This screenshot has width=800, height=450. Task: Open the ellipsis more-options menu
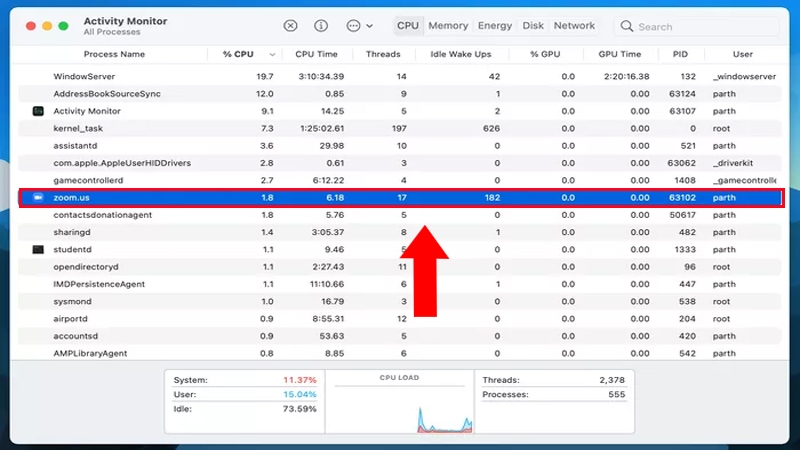[353, 26]
